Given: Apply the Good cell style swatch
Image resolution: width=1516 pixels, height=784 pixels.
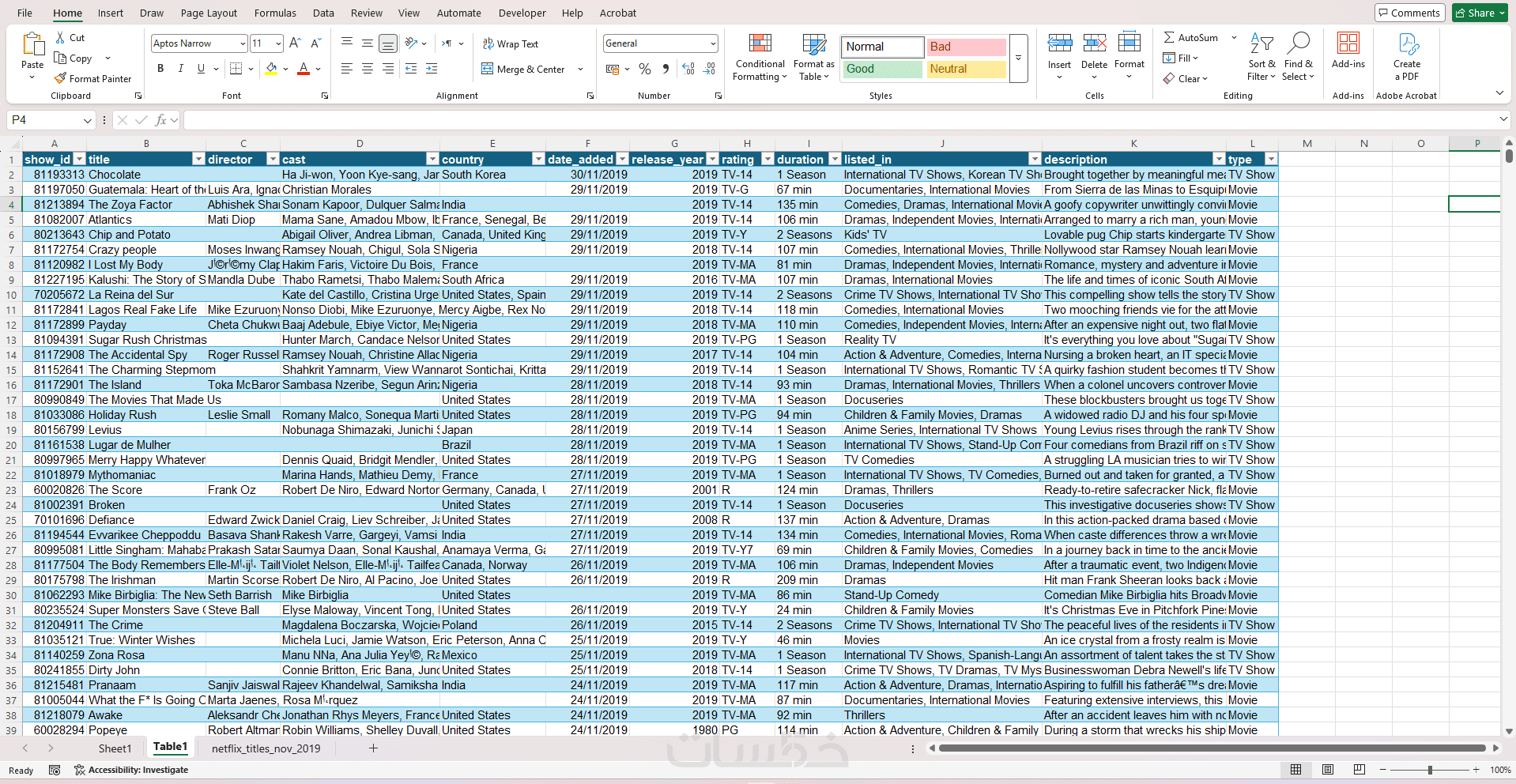Looking at the screenshot, I should tap(882, 69).
